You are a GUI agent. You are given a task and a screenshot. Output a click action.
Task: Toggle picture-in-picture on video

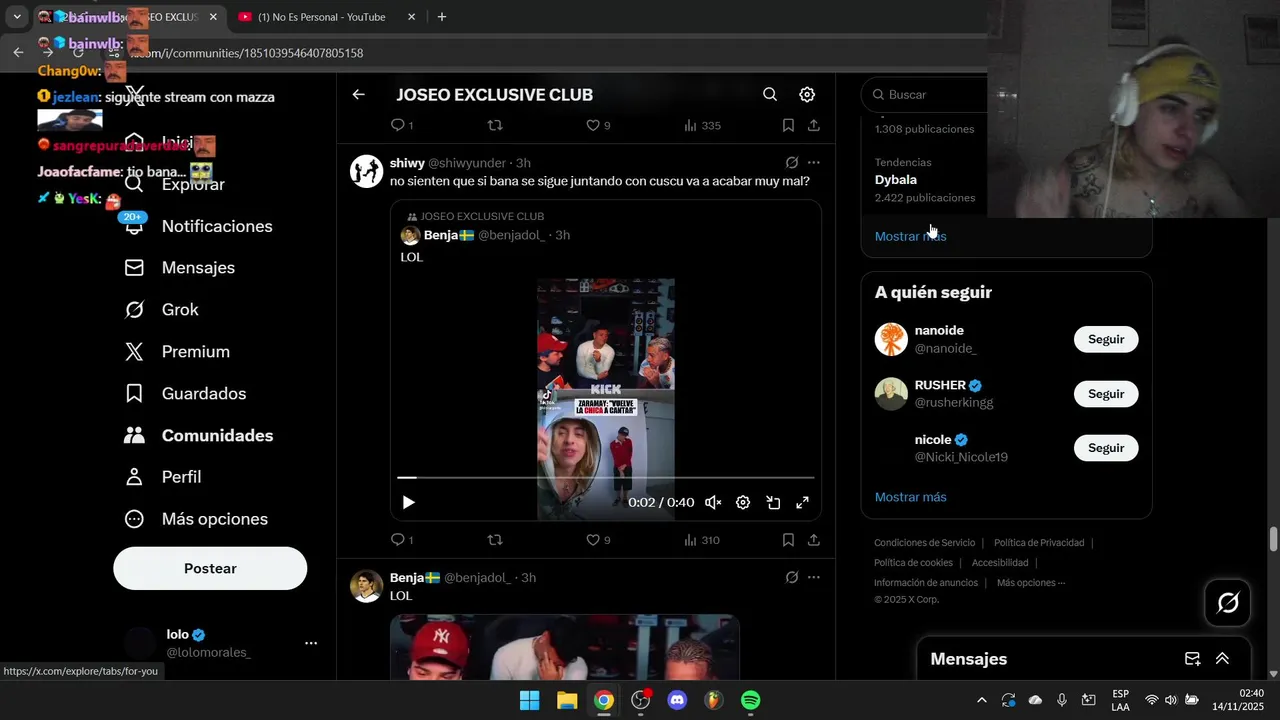[x=773, y=502]
